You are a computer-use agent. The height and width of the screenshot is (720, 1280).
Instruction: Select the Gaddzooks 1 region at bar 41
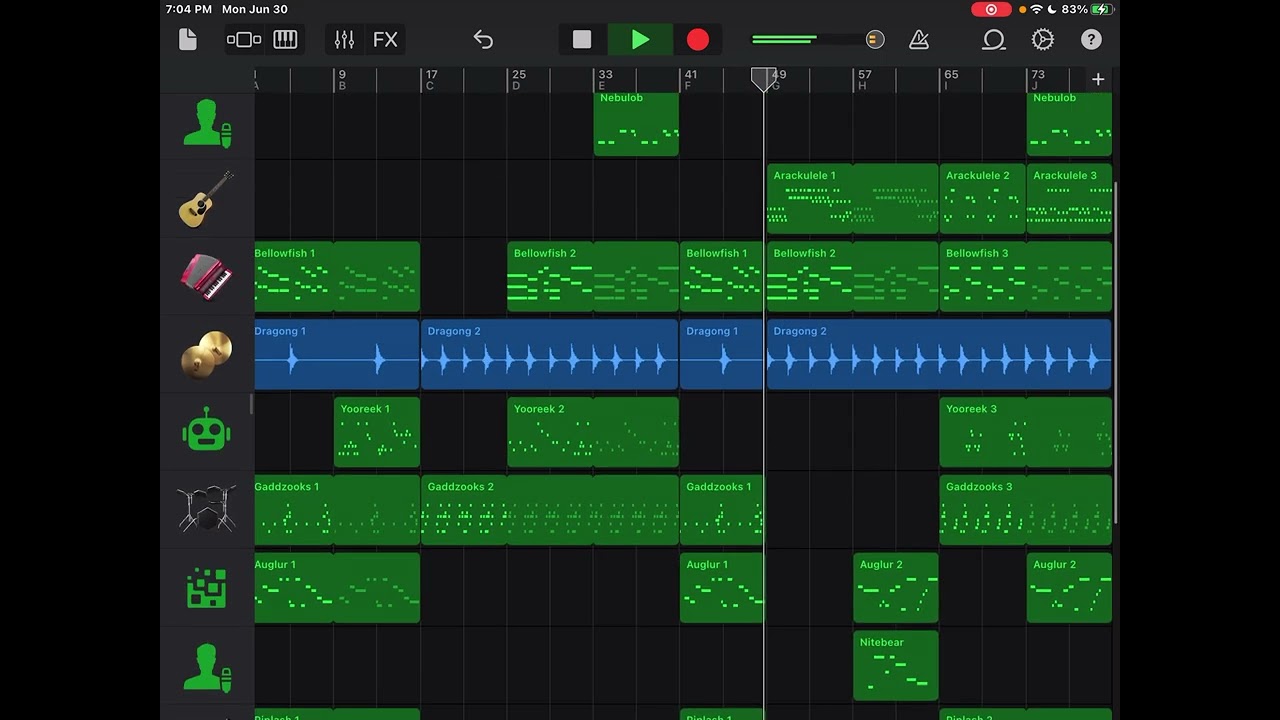point(721,511)
